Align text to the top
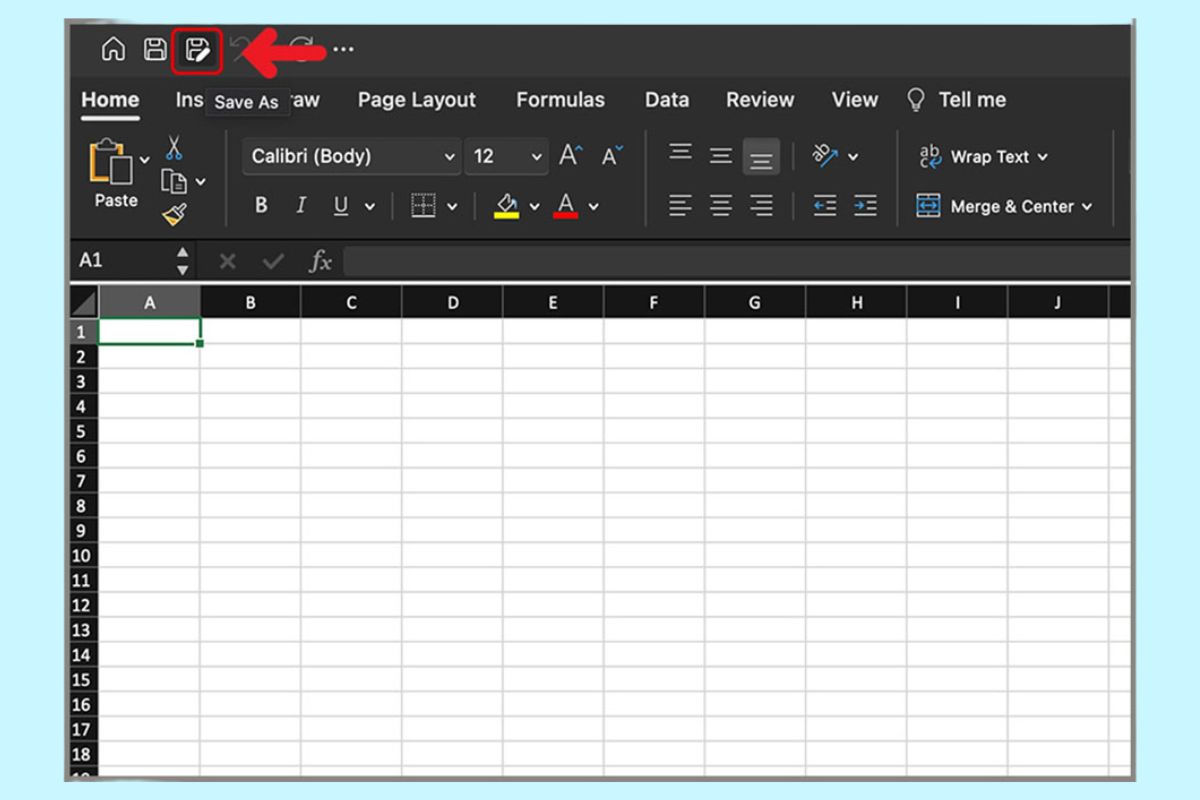 click(680, 152)
